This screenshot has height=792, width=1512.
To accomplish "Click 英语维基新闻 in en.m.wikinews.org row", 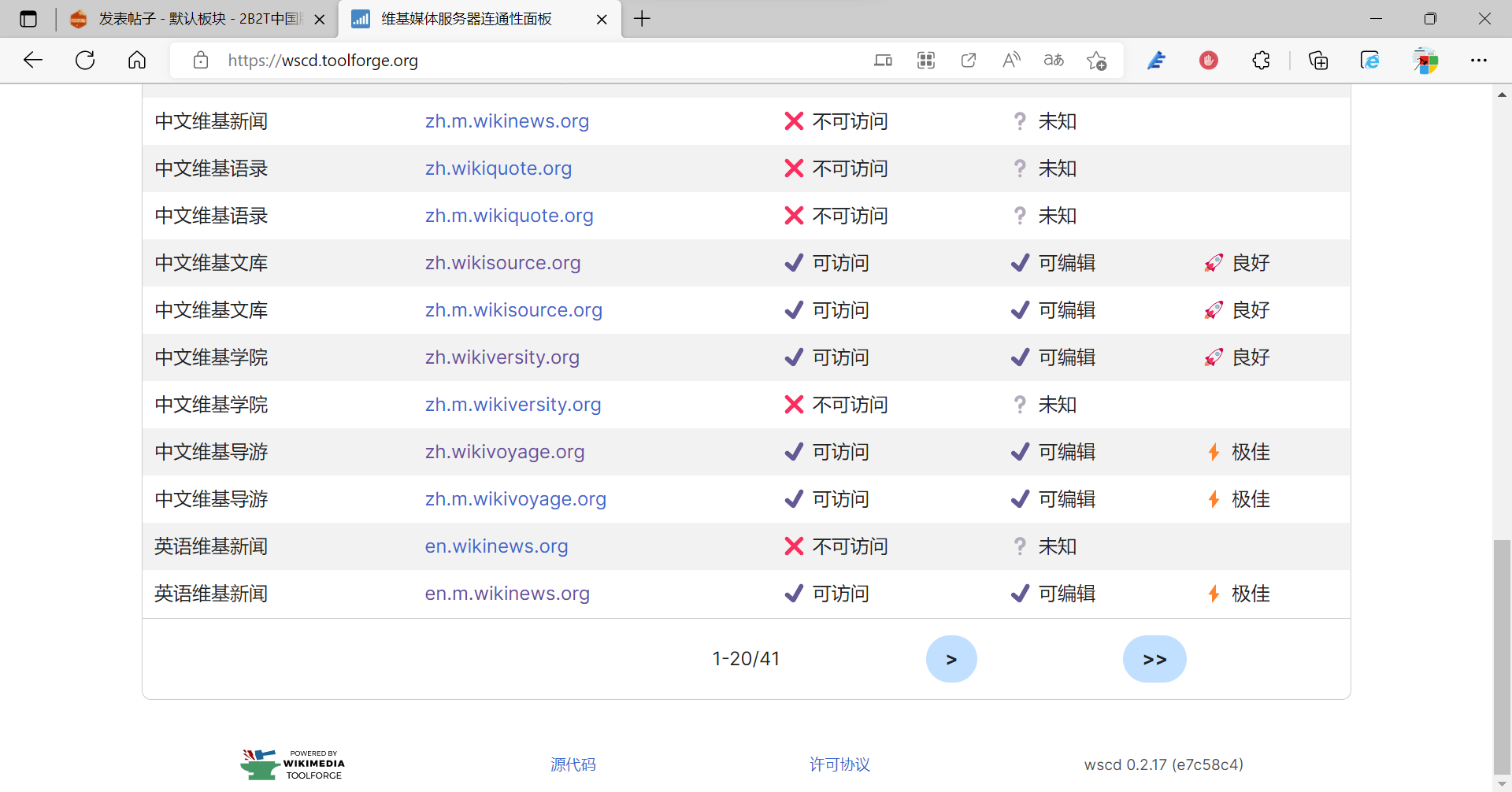I will tap(211, 594).
